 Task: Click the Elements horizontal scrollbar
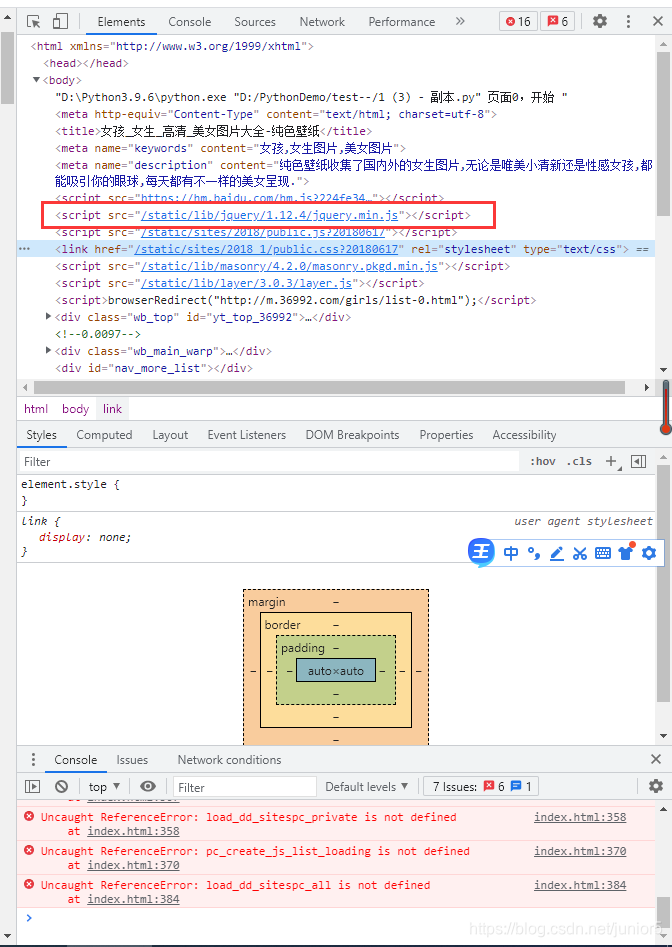(329, 387)
